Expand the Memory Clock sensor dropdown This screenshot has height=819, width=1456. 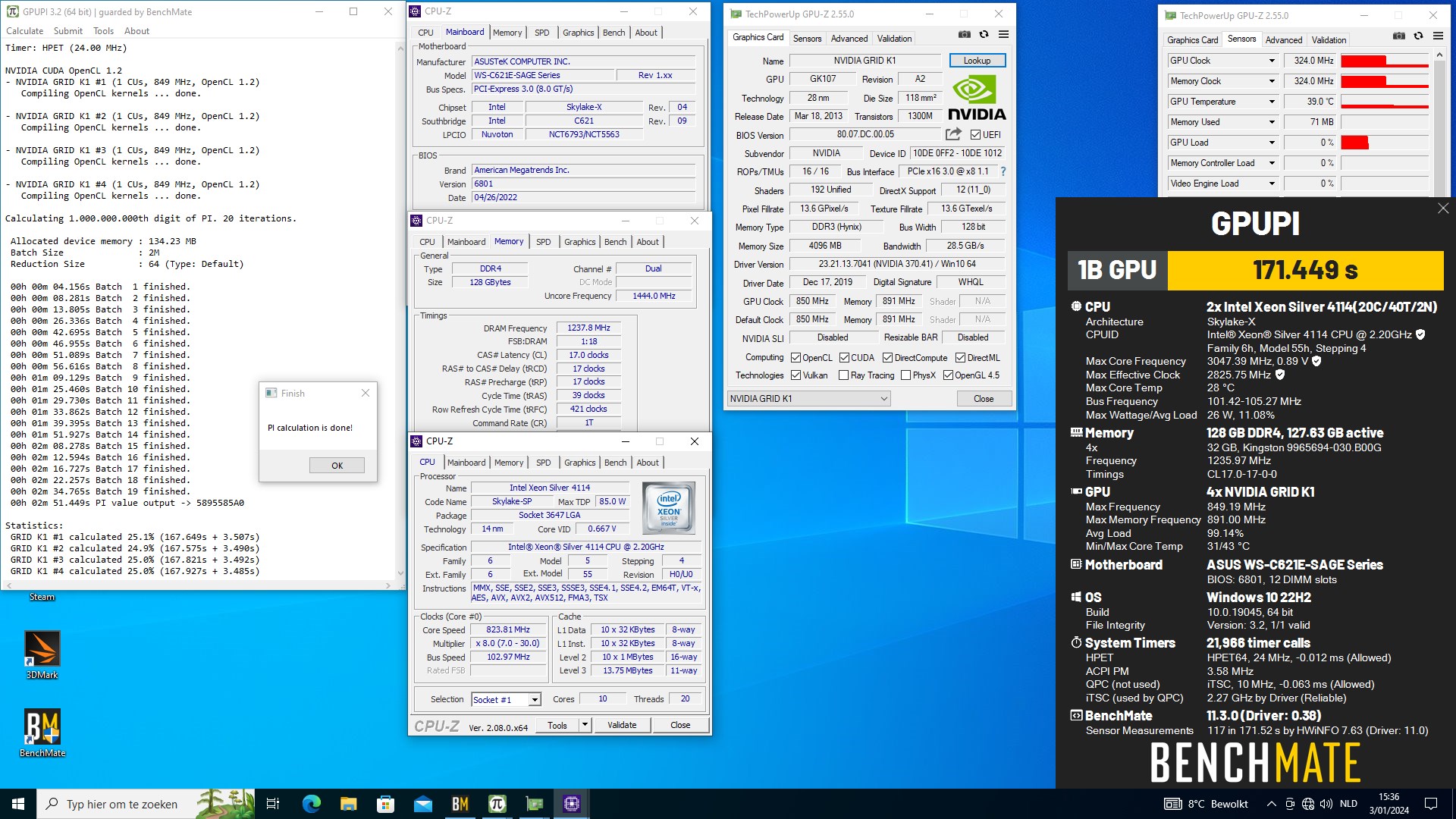coord(1272,81)
